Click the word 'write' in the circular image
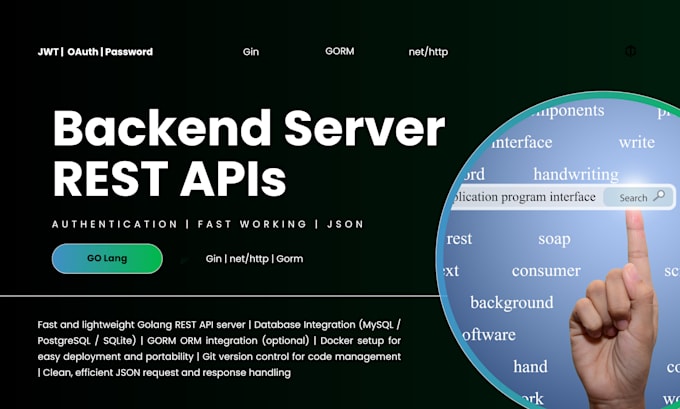680x409 pixels. point(637,142)
